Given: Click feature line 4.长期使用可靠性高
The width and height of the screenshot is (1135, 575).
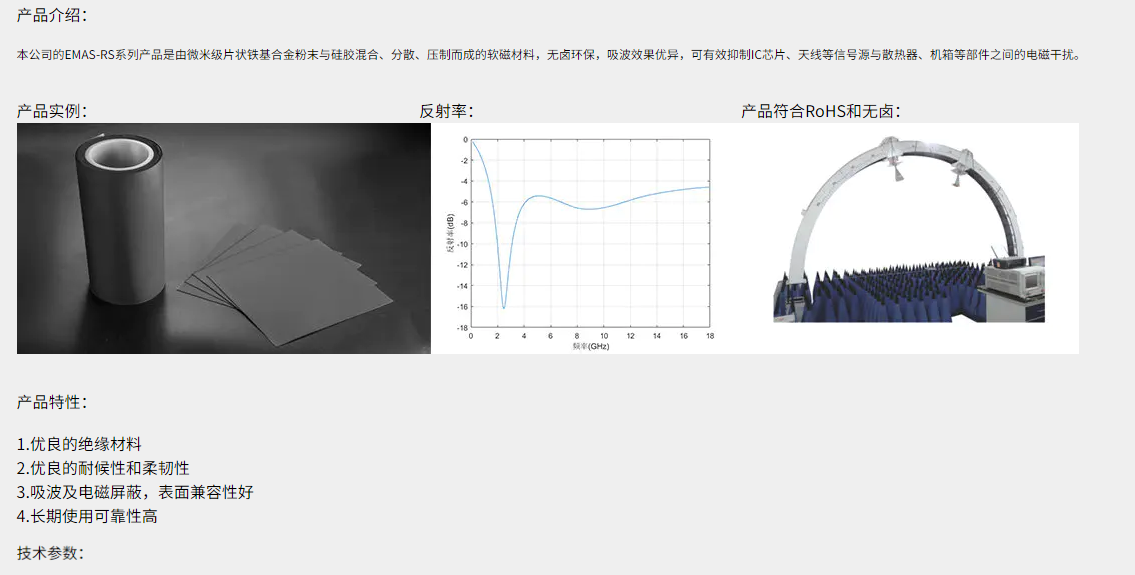Looking at the screenshot, I should point(87,516).
